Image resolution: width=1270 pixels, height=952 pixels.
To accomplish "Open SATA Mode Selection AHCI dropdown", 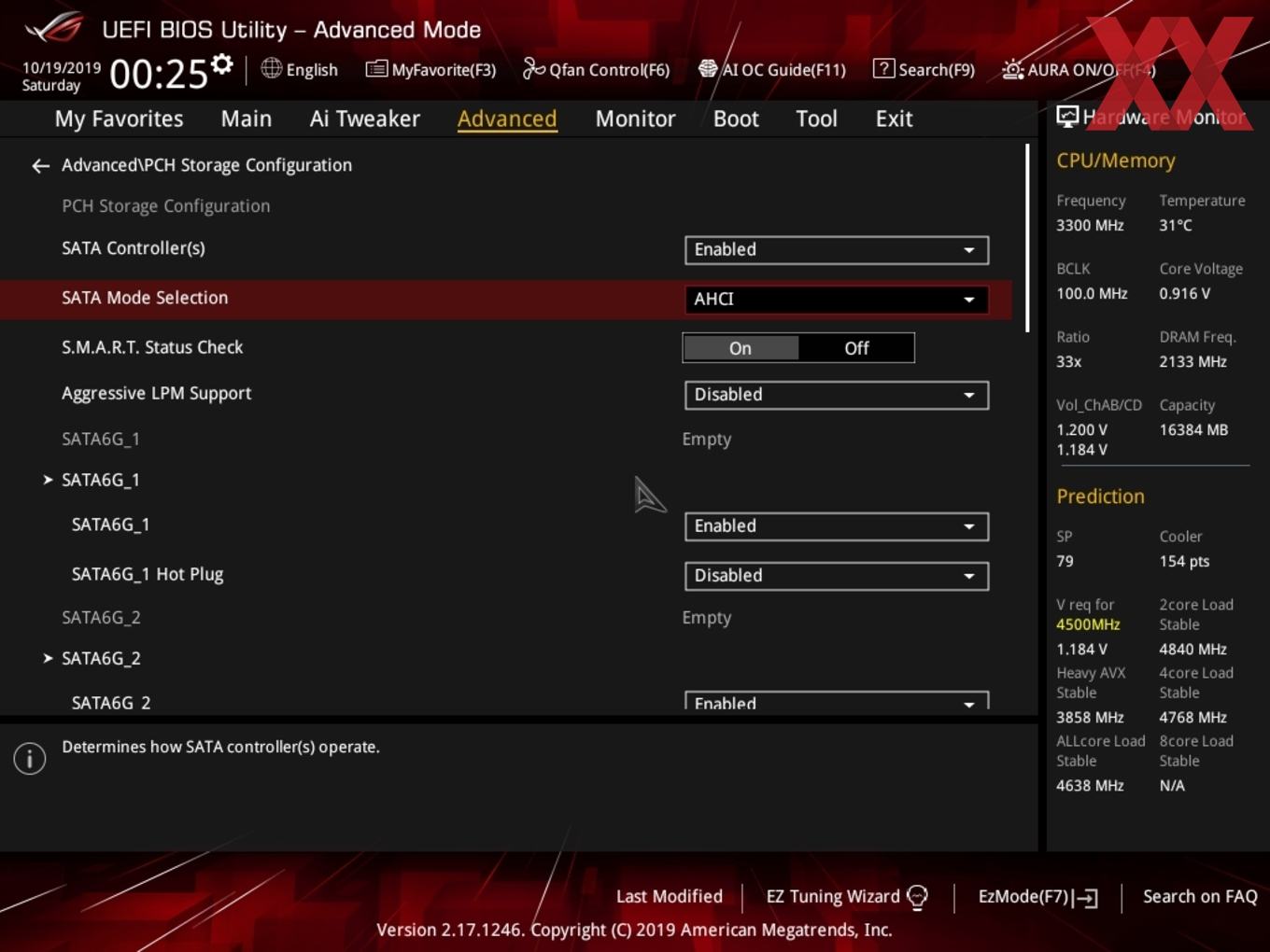I will click(836, 300).
